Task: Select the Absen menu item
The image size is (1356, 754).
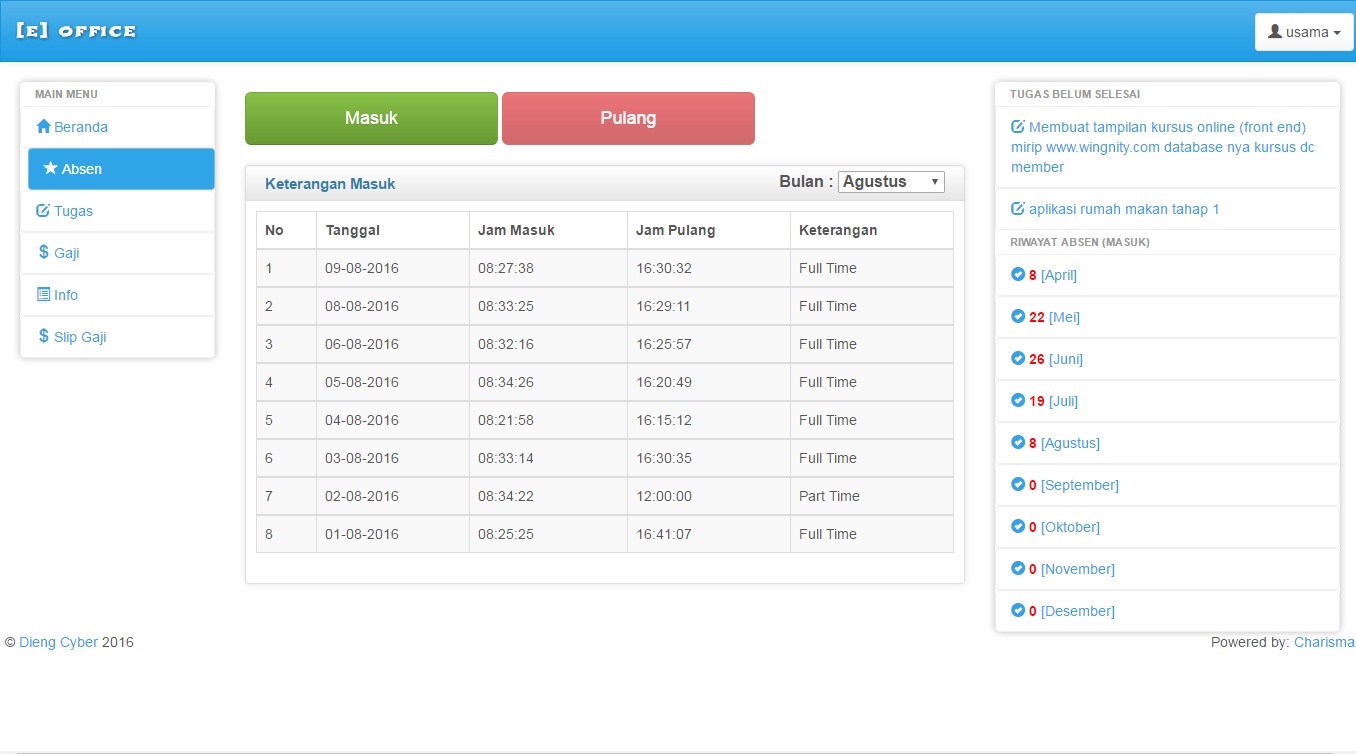Action: [x=121, y=169]
